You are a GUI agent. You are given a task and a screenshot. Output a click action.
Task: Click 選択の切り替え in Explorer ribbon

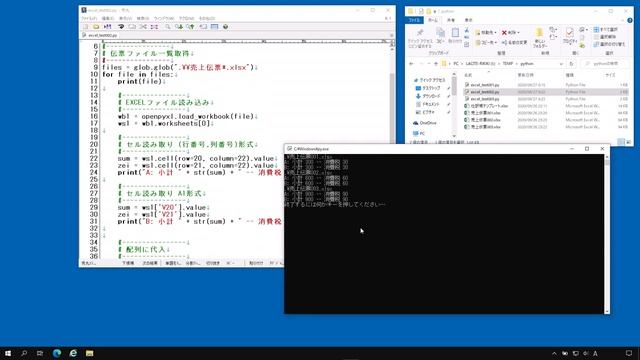[x=609, y=44]
